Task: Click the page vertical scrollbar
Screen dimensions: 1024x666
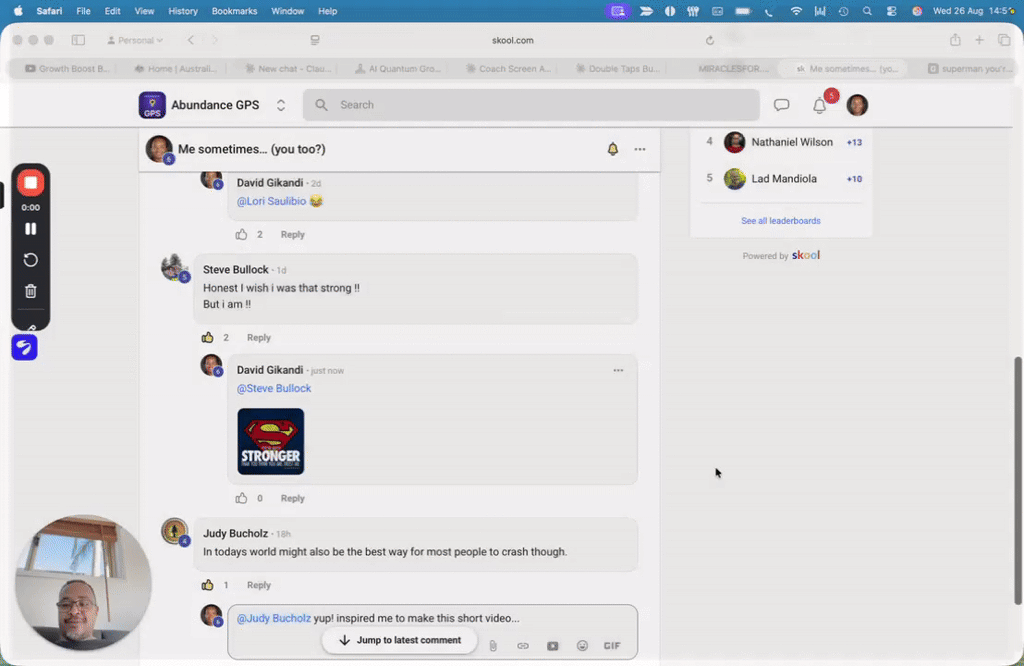Action: tap(1019, 481)
